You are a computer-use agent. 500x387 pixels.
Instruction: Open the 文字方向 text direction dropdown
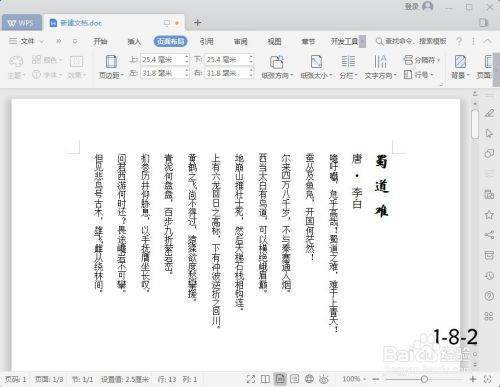point(380,67)
